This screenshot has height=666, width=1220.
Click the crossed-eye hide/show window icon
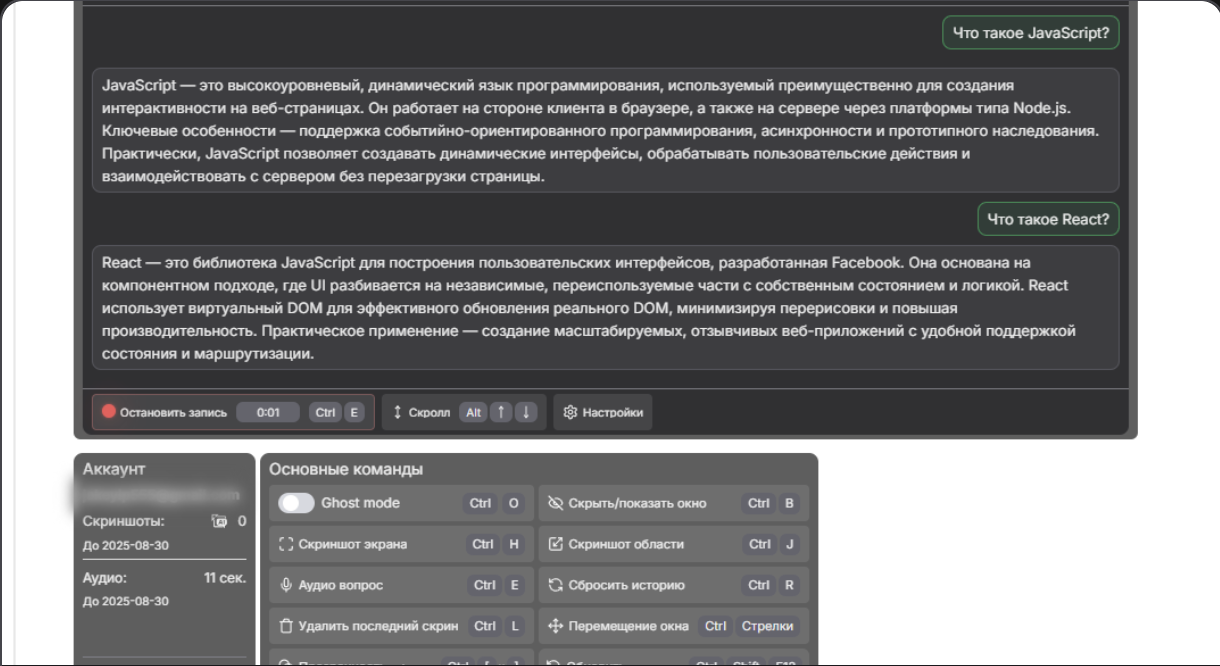556,503
